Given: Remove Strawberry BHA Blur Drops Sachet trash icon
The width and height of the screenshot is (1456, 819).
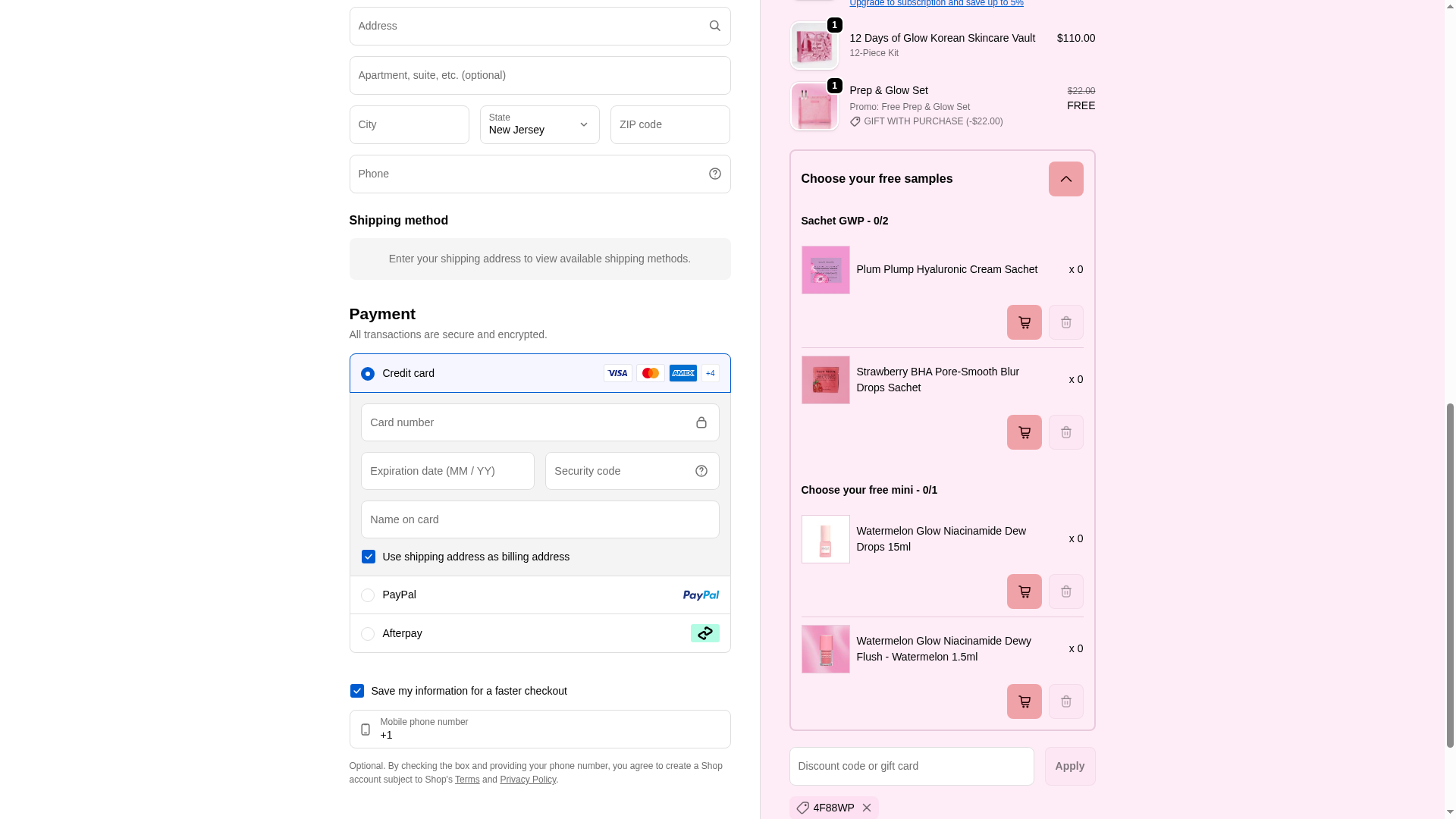Looking at the screenshot, I should tap(1065, 432).
